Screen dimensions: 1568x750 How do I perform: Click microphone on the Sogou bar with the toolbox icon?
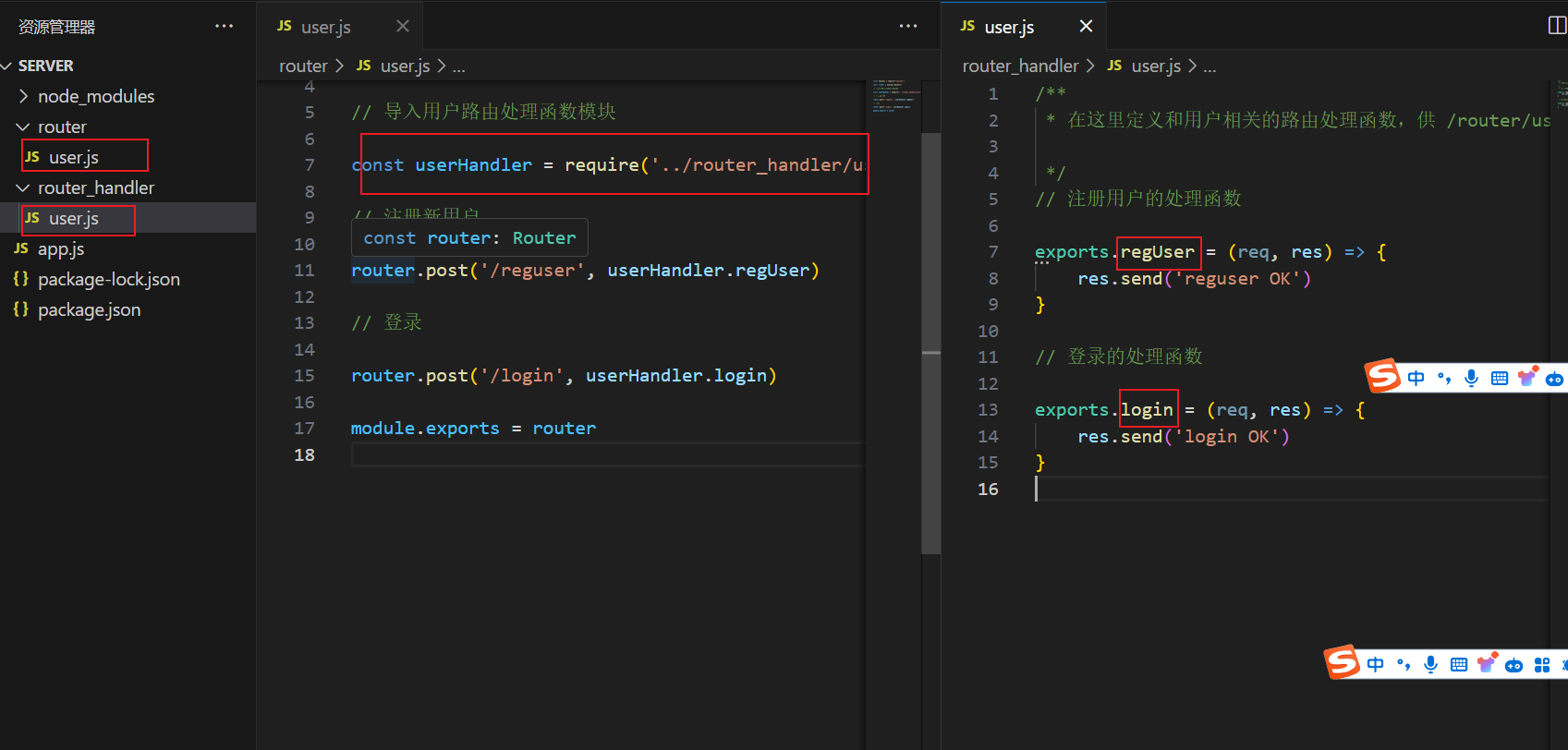[x=1431, y=665]
